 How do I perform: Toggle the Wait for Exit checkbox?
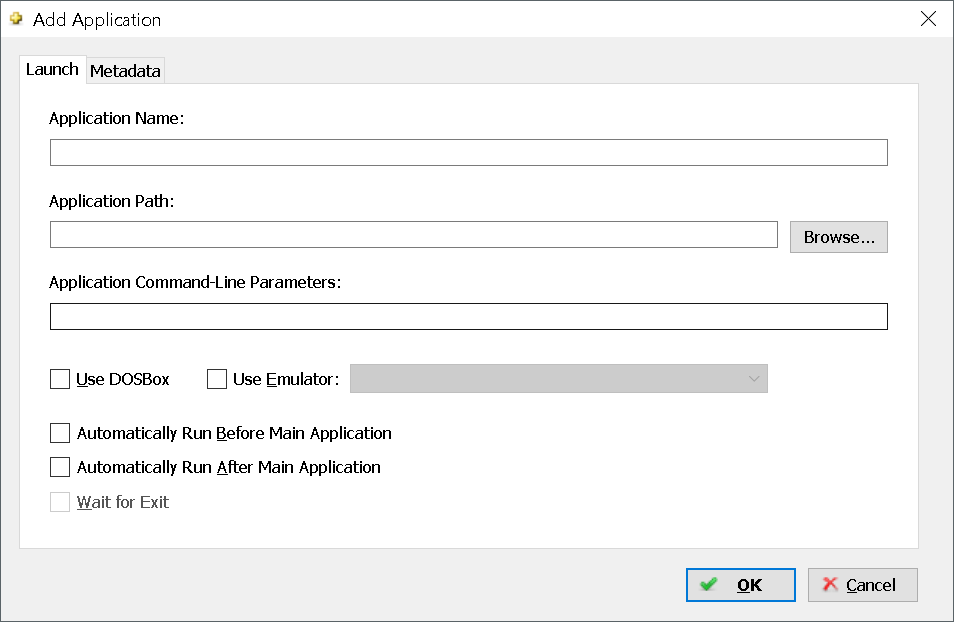[x=60, y=502]
